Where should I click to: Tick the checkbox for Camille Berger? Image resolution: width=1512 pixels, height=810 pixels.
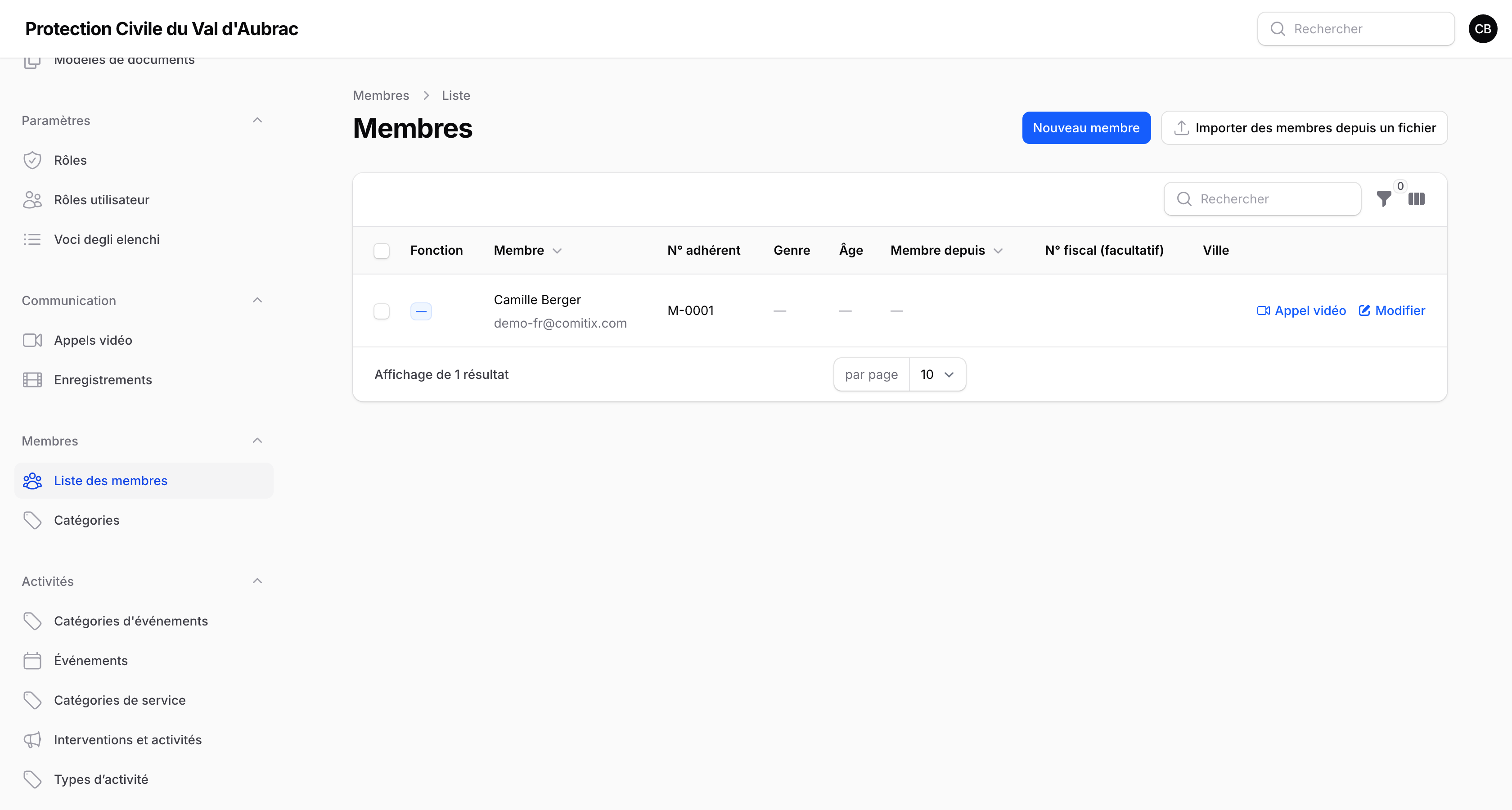382,311
